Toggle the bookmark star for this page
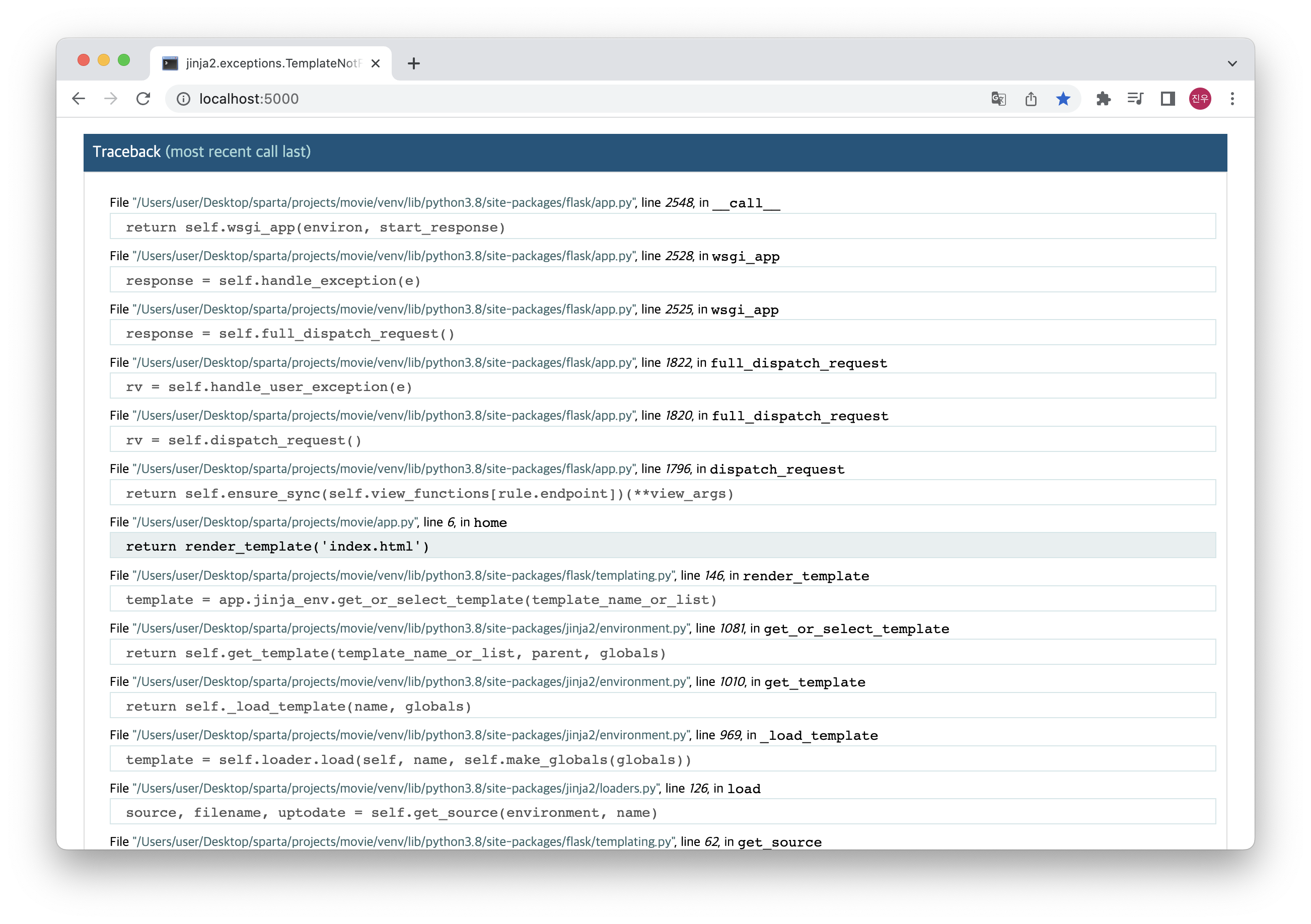Image resolution: width=1311 pixels, height=924 pixels. [1063, 99]
